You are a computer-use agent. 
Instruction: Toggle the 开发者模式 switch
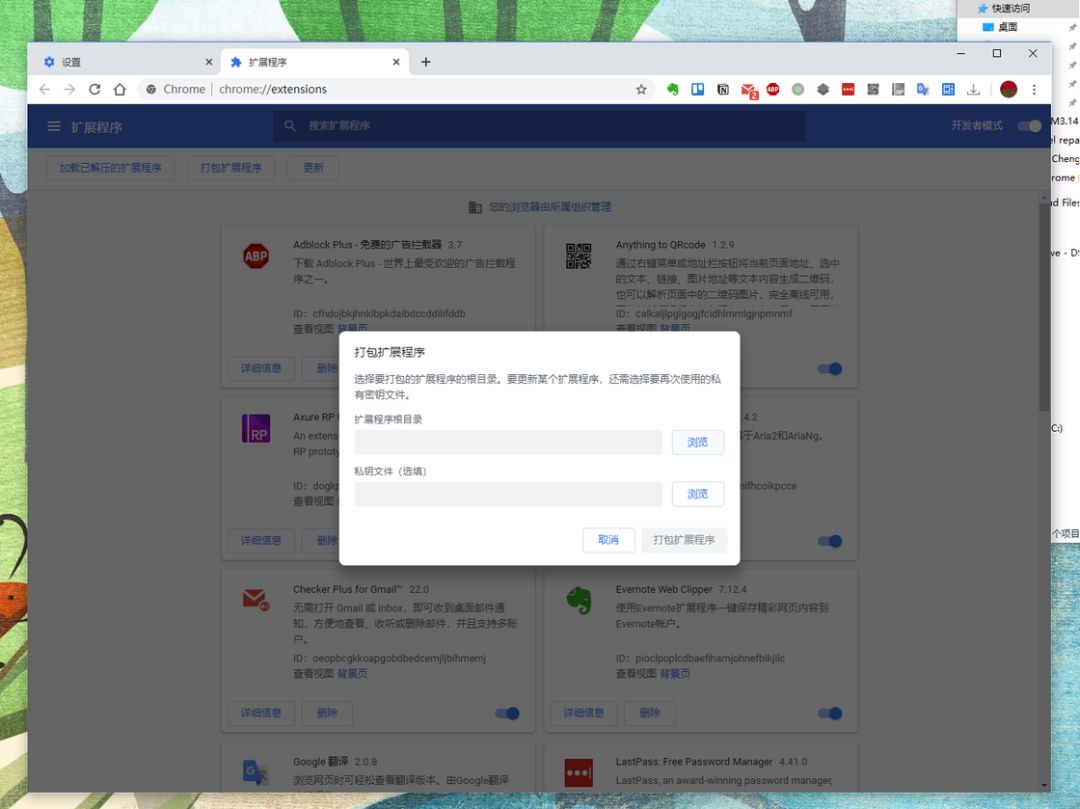tap(1028, 126)
